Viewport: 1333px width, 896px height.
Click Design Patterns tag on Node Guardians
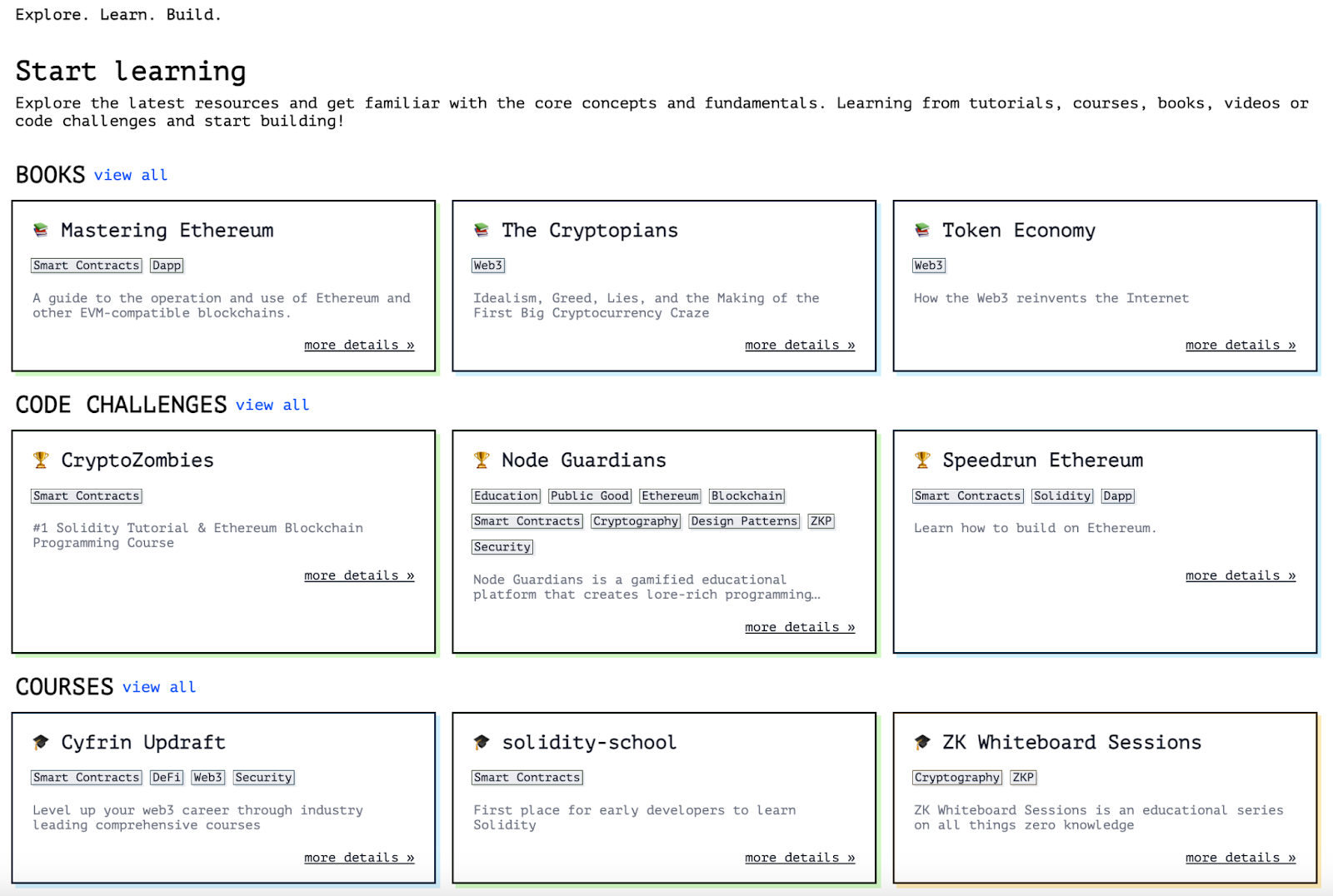pos(744,521)
